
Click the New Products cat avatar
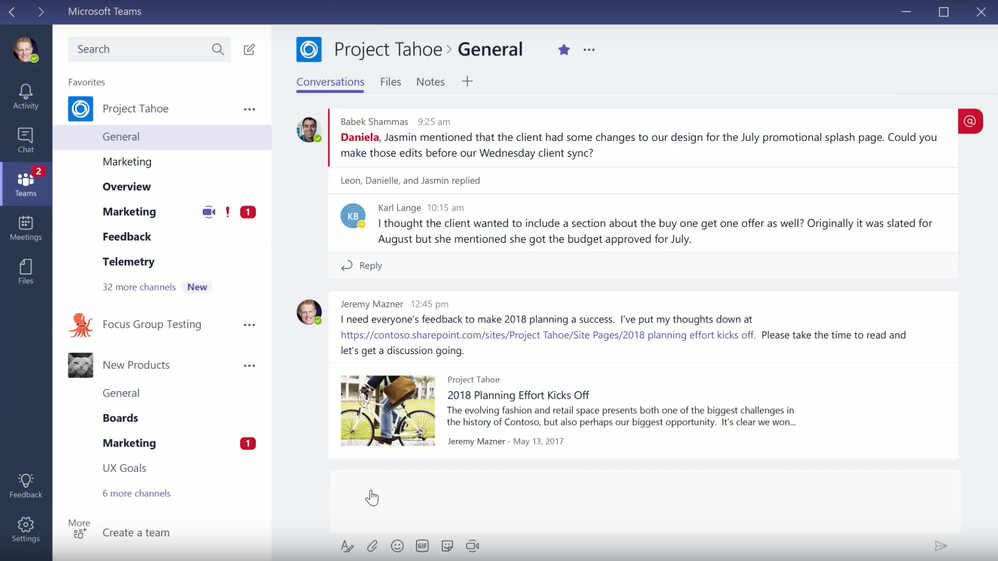81,366
